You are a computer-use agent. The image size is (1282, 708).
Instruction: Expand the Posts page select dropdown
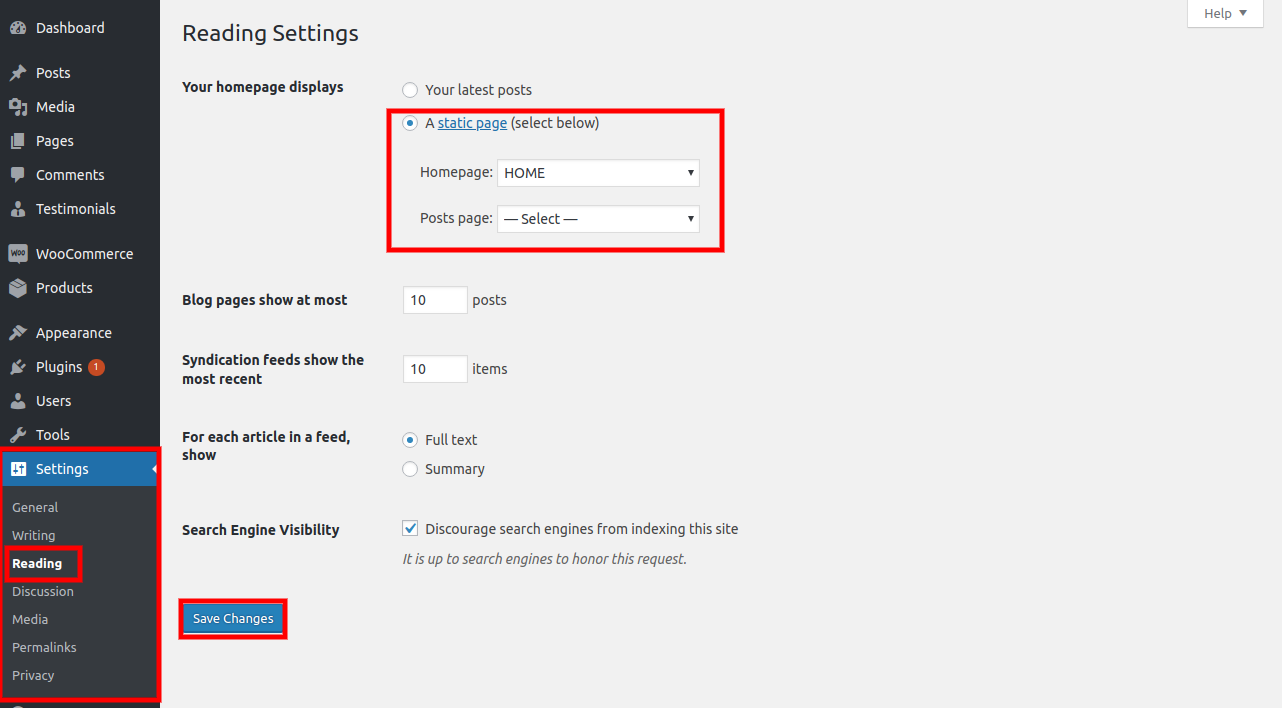click(x=598, y=219)
